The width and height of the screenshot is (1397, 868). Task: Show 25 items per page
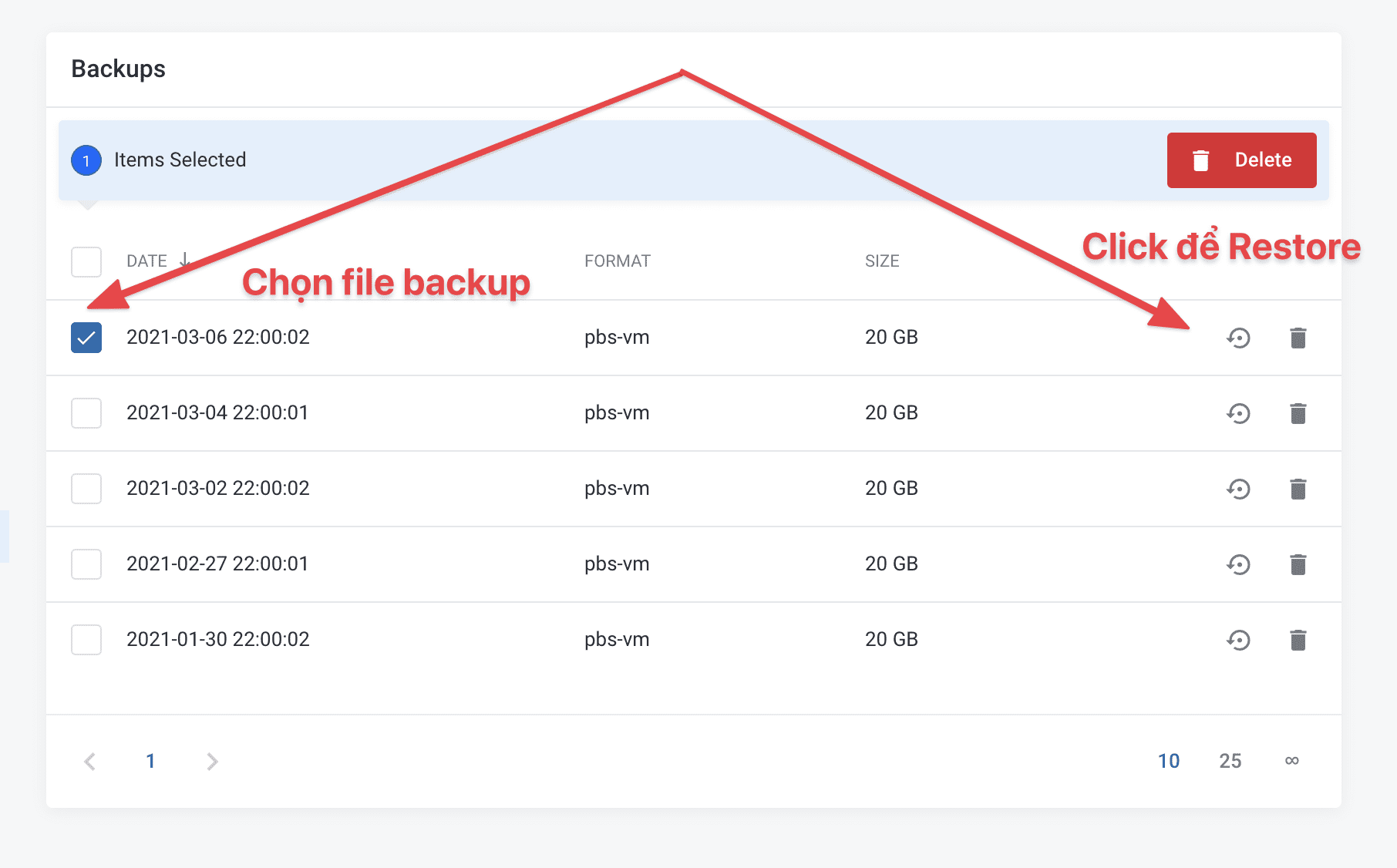coord(1230,761)
